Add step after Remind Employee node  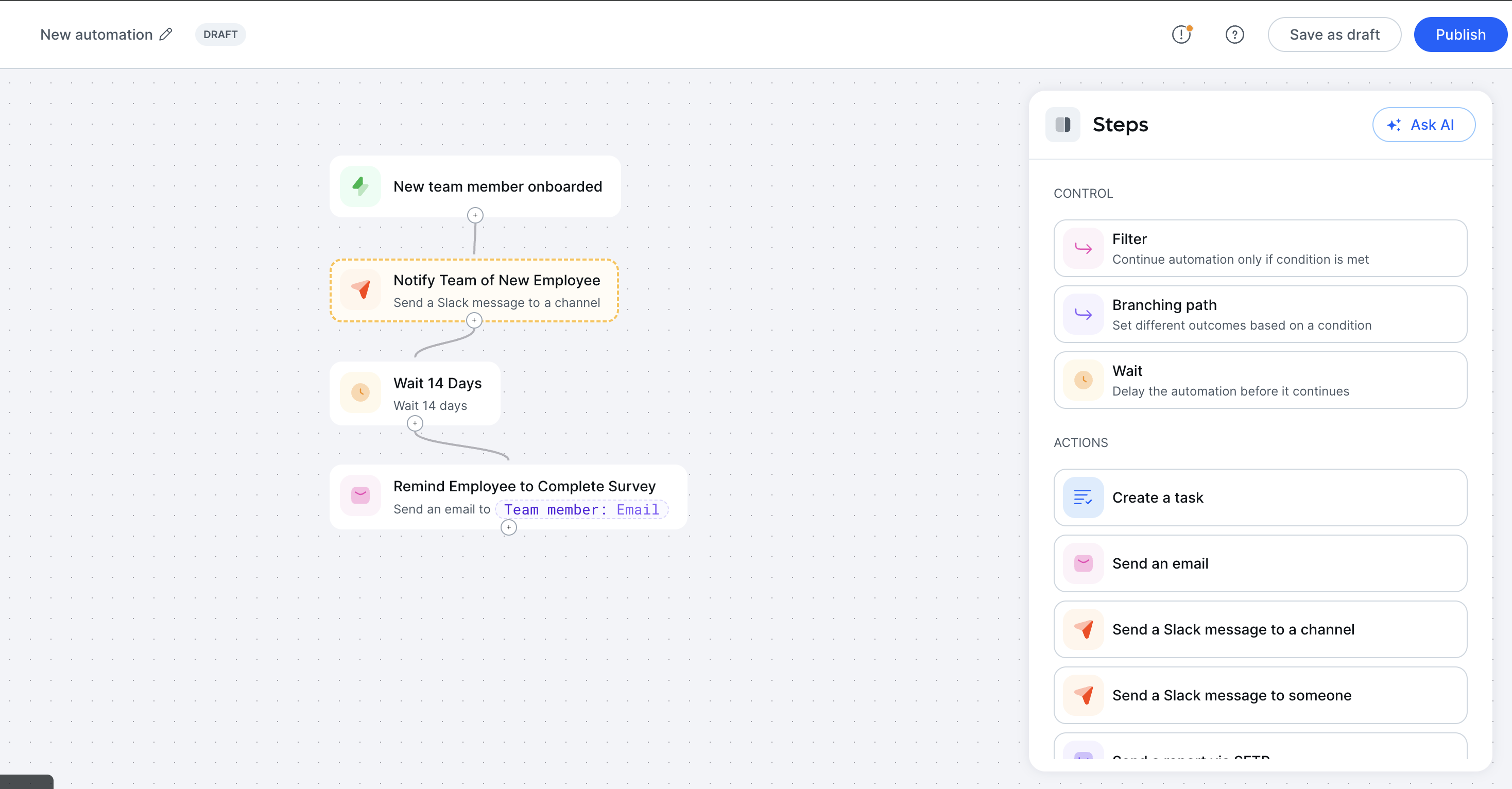point(509,528)
